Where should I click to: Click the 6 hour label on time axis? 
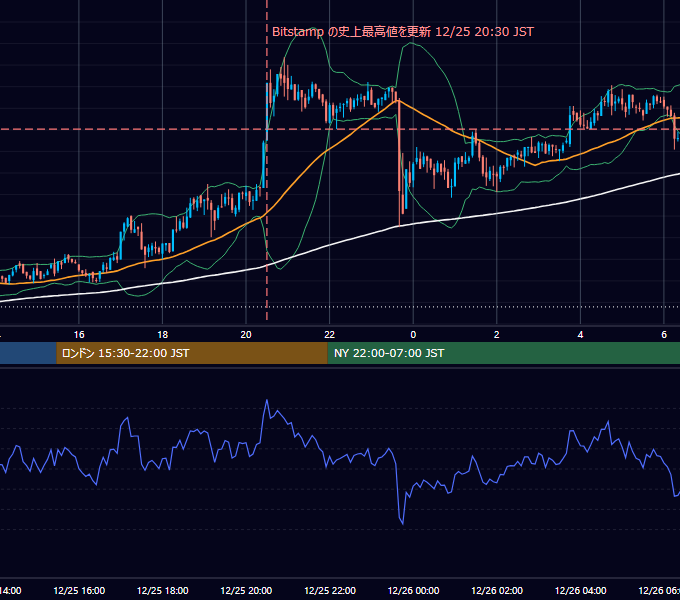click(x=664, y=335)
